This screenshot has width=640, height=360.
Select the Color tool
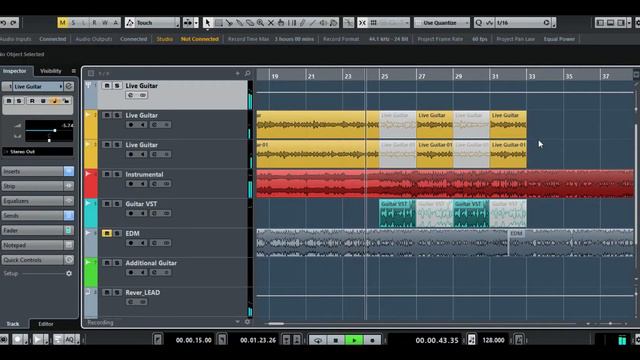point(334,23)
